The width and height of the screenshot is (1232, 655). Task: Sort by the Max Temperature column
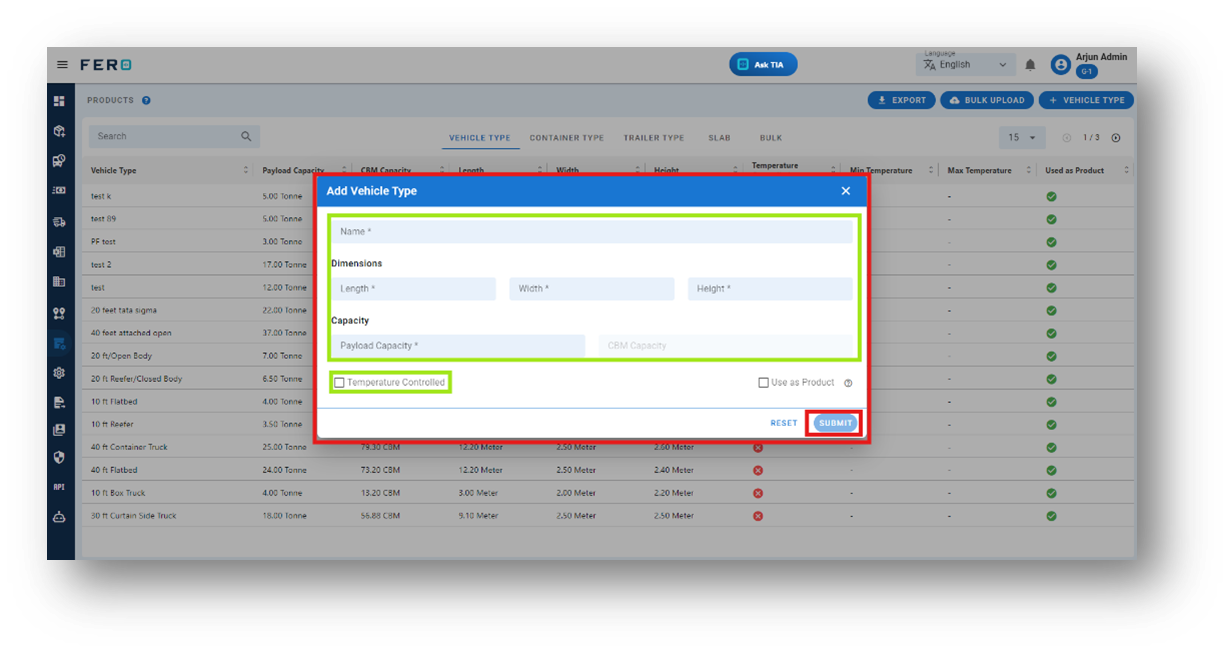(1028, 171)
